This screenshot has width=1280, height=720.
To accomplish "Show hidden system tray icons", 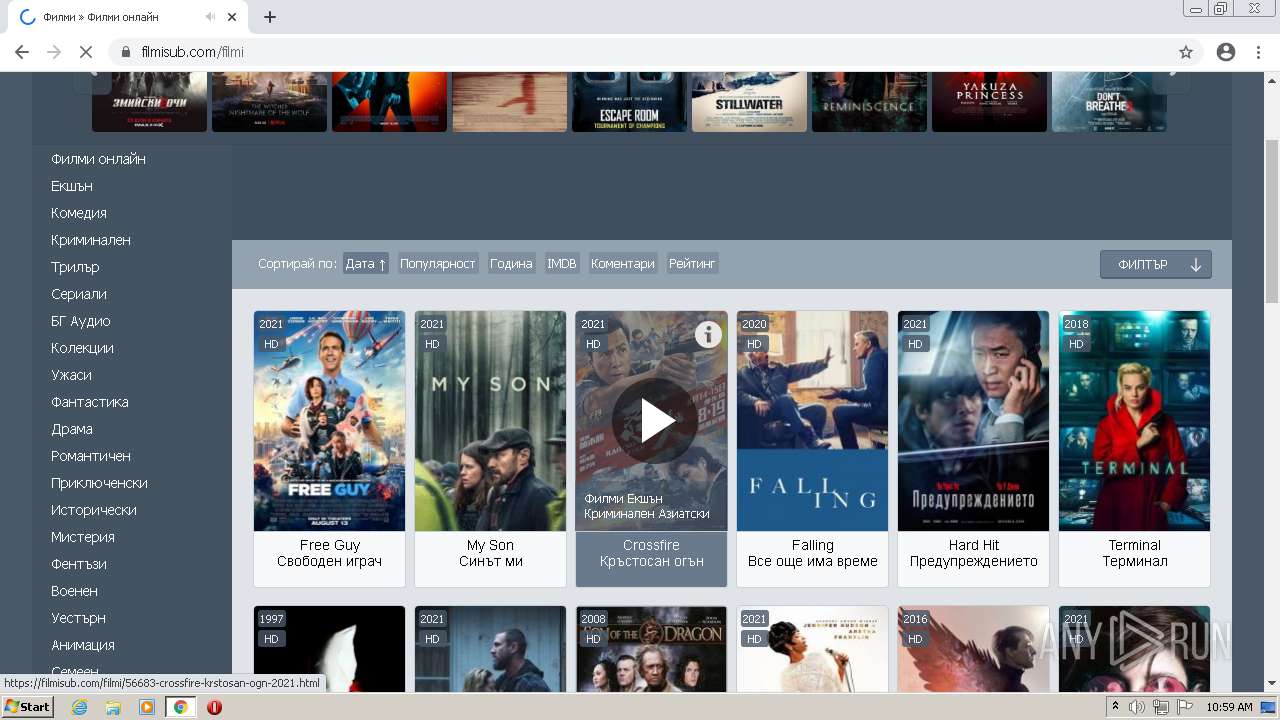I will 1115,707.
